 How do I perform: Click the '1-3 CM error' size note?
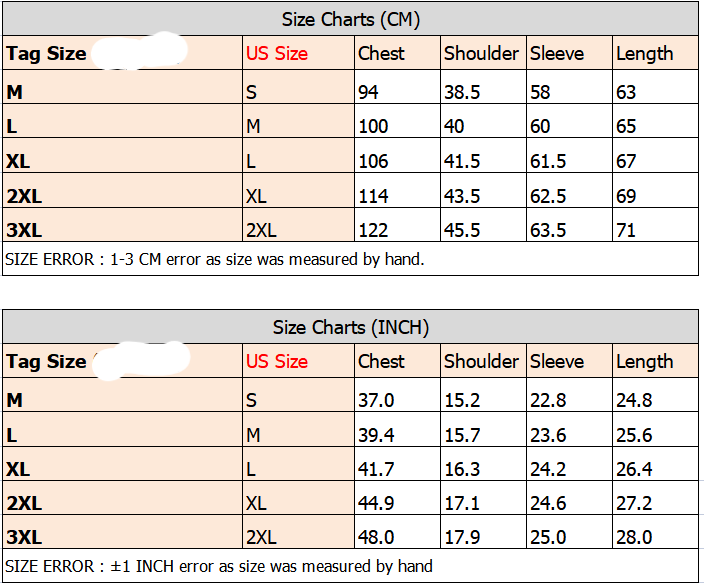coord(215,259)
